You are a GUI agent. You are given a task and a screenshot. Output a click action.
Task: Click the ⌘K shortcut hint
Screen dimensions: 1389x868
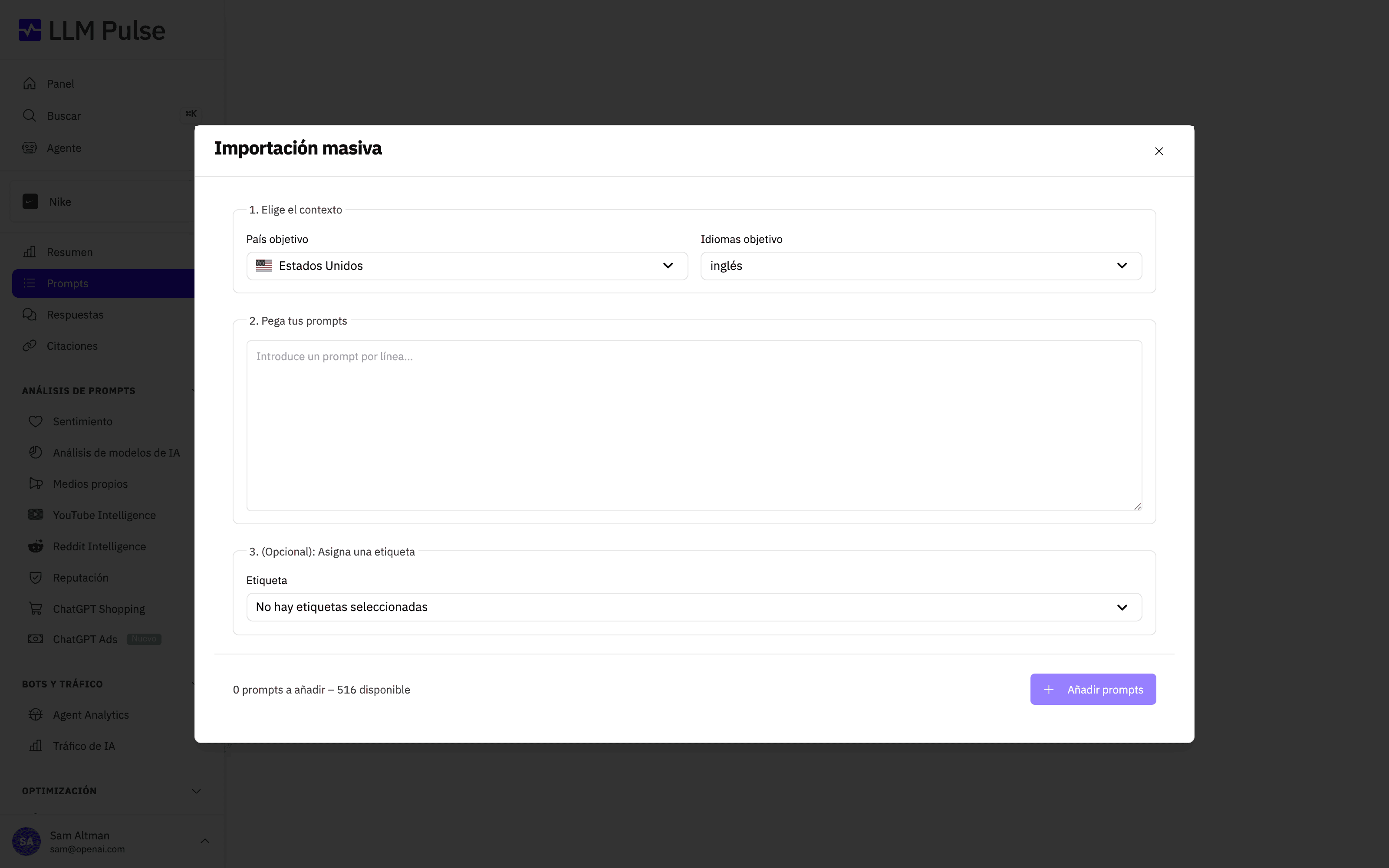(191, 114)
